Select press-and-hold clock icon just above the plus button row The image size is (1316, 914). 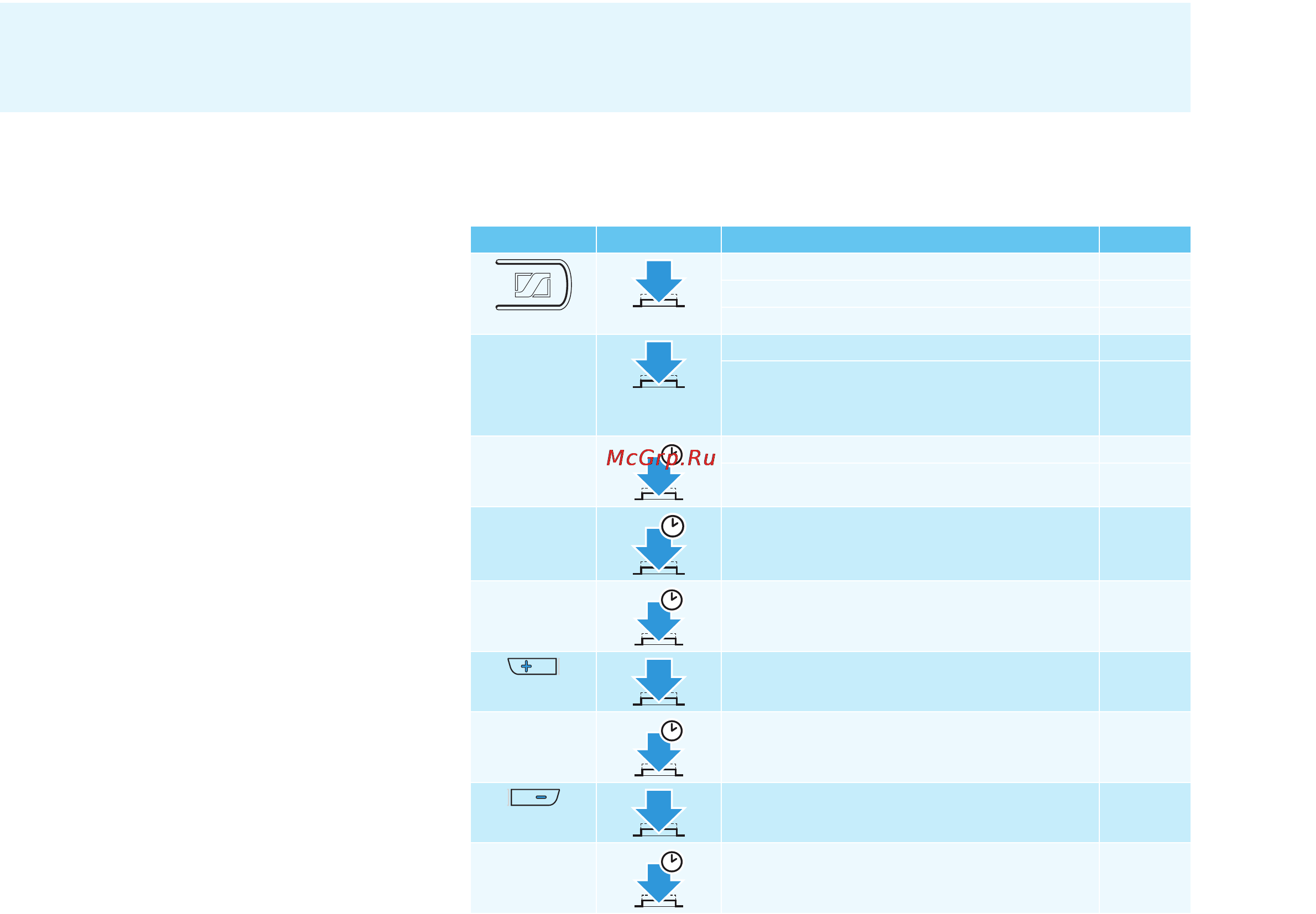pyautogui.click(x=672, y=600)
